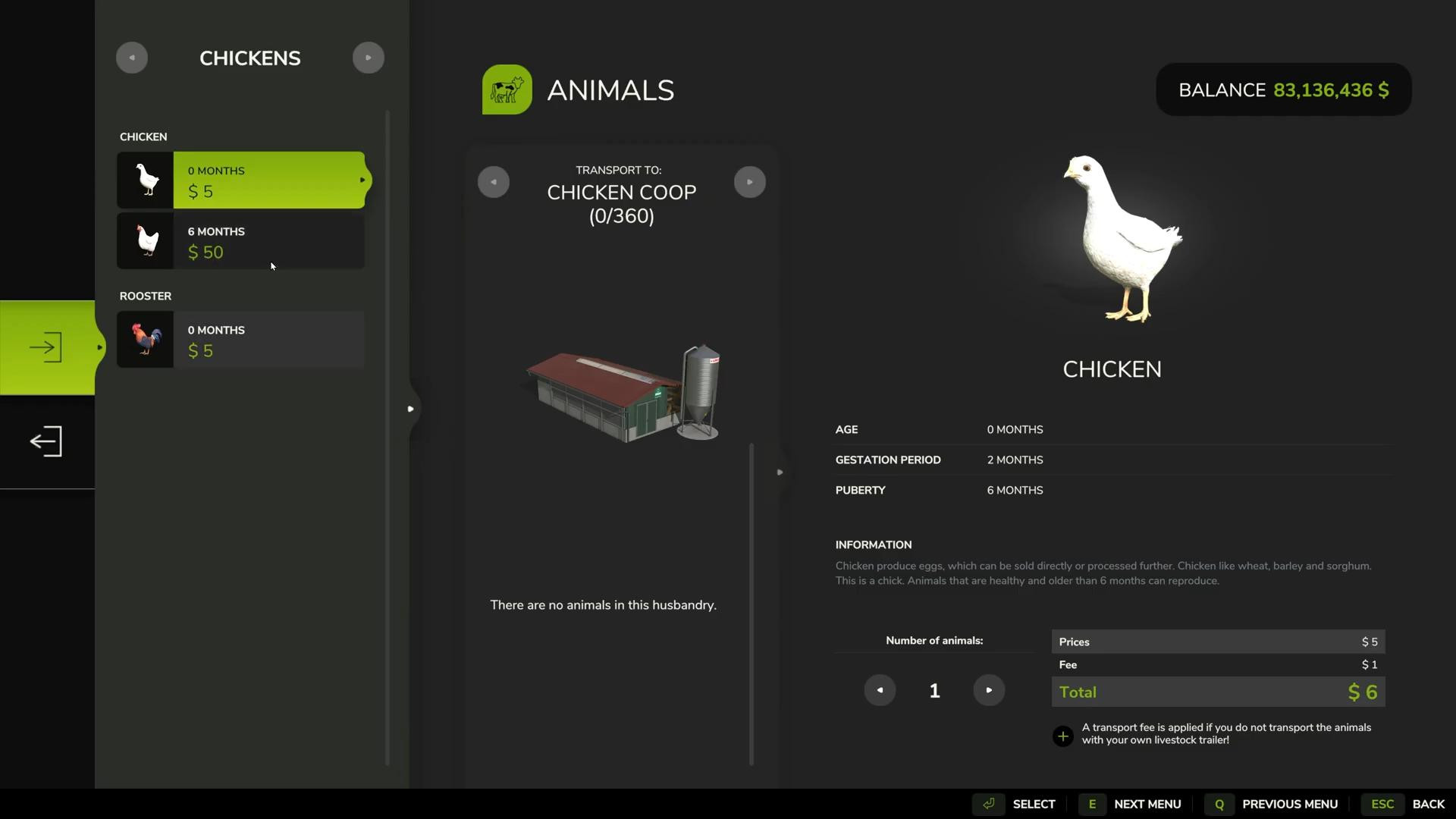Screen dimensions: 1456x819
Task: Click the animal list scrollbar
Action: pos(388,438)
